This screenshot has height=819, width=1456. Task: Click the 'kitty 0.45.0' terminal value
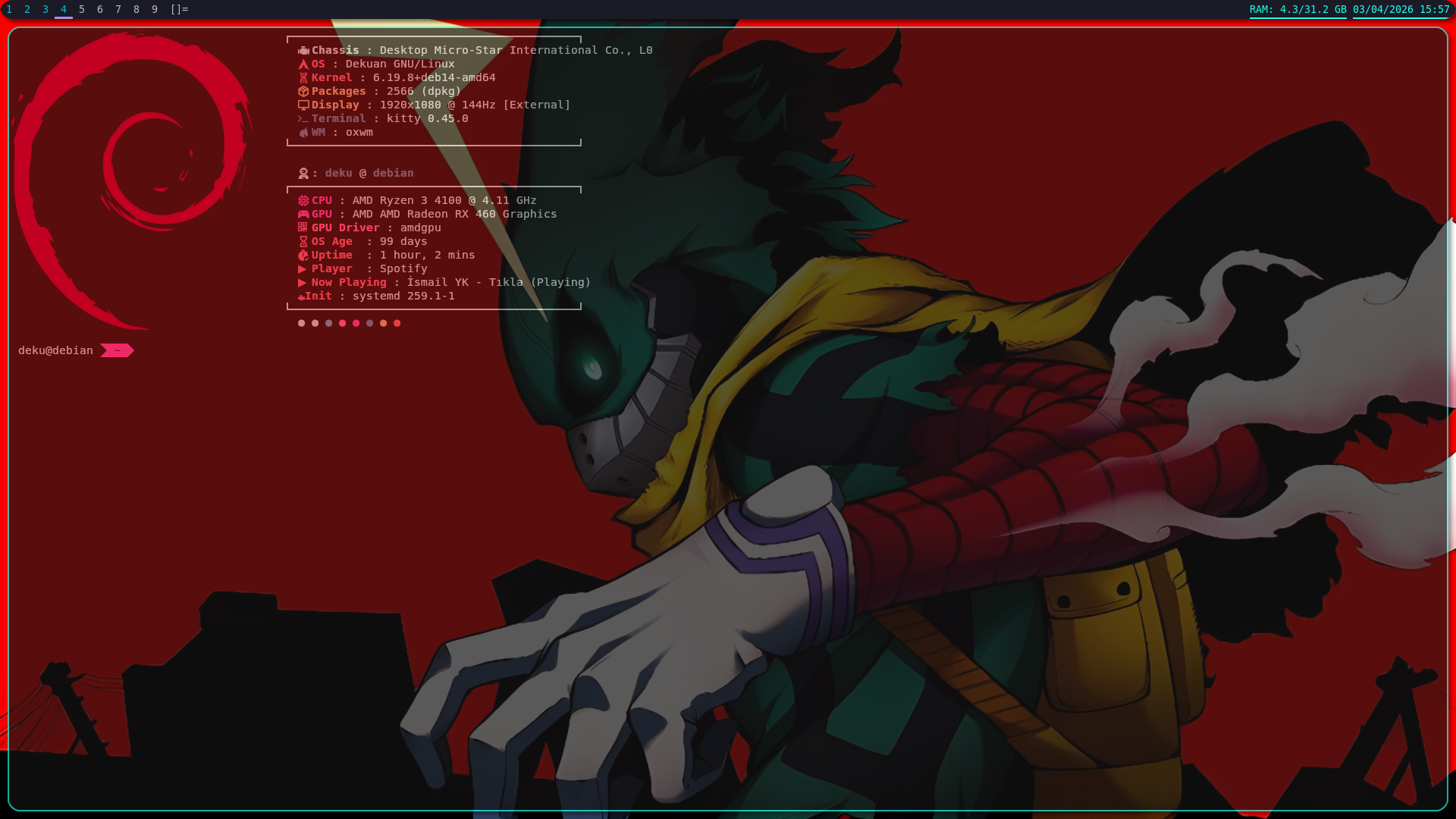click(427, 119)
